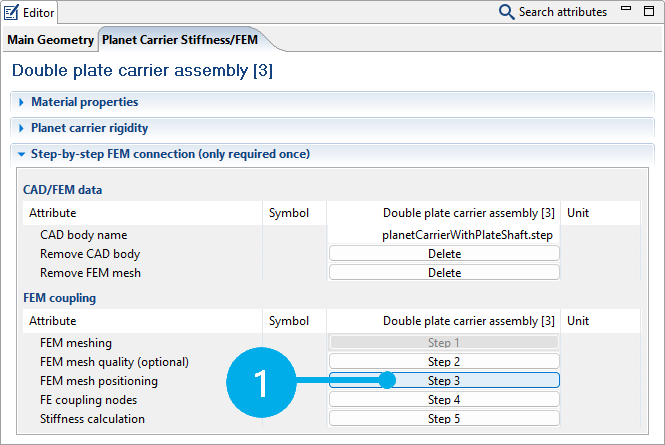Screen dimensions: 665x445
Task: Launch Step 4 FE coupling nodes
Action: [x=444, y=400]
